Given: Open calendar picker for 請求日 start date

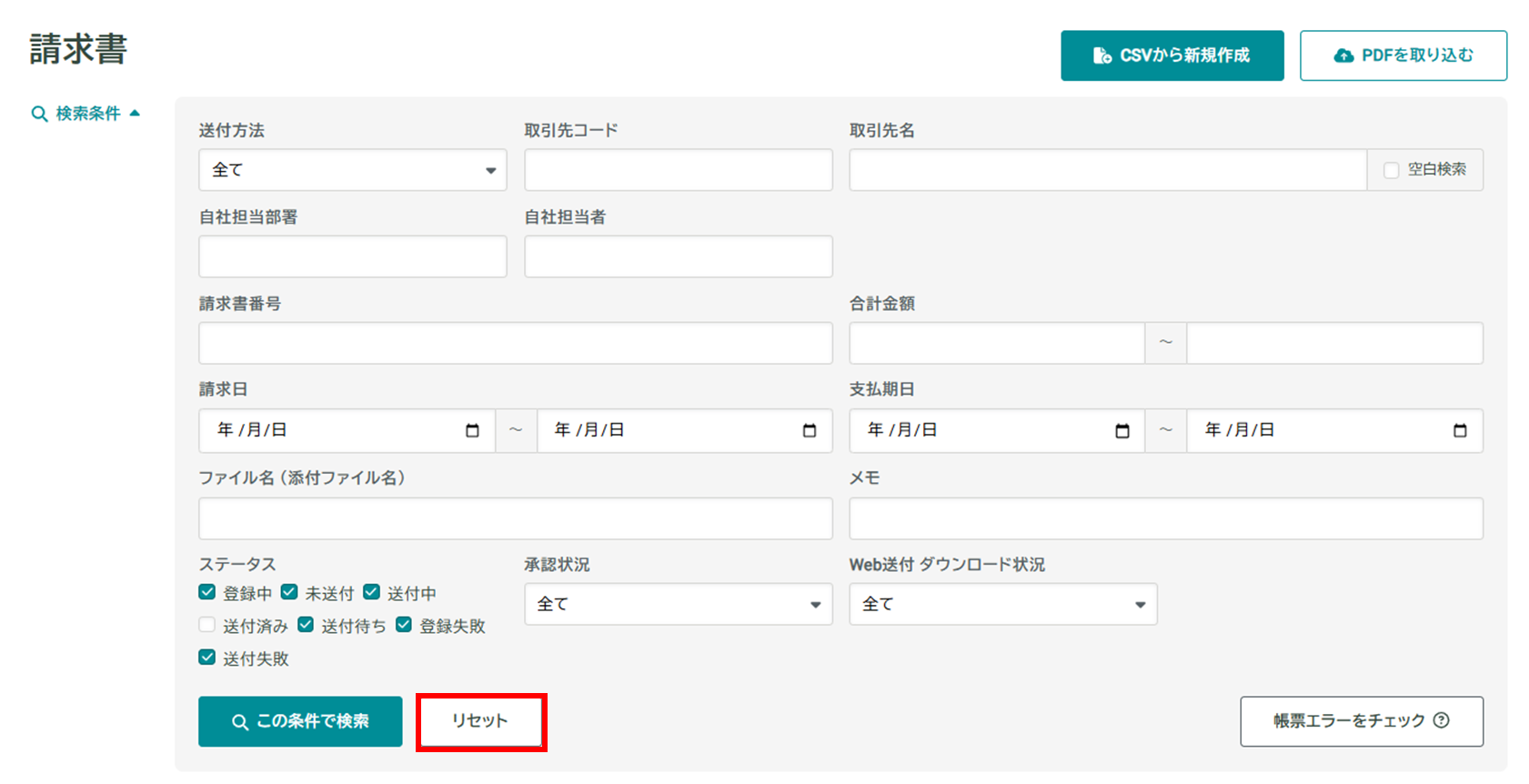Looking at the screenshot, I should tap(472, 431).
